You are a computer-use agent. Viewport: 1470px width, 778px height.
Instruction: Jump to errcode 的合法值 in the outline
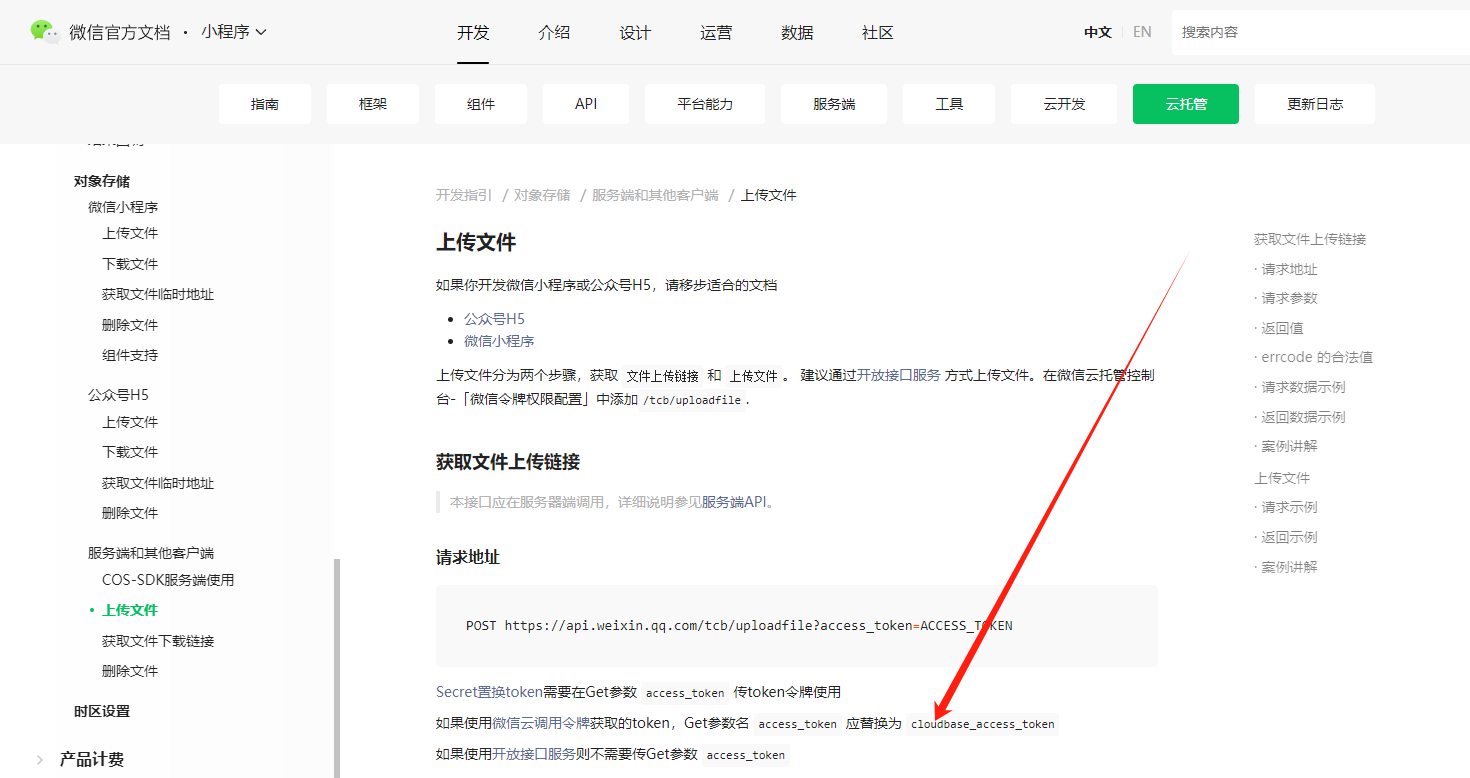click(x=1317, y=357)
